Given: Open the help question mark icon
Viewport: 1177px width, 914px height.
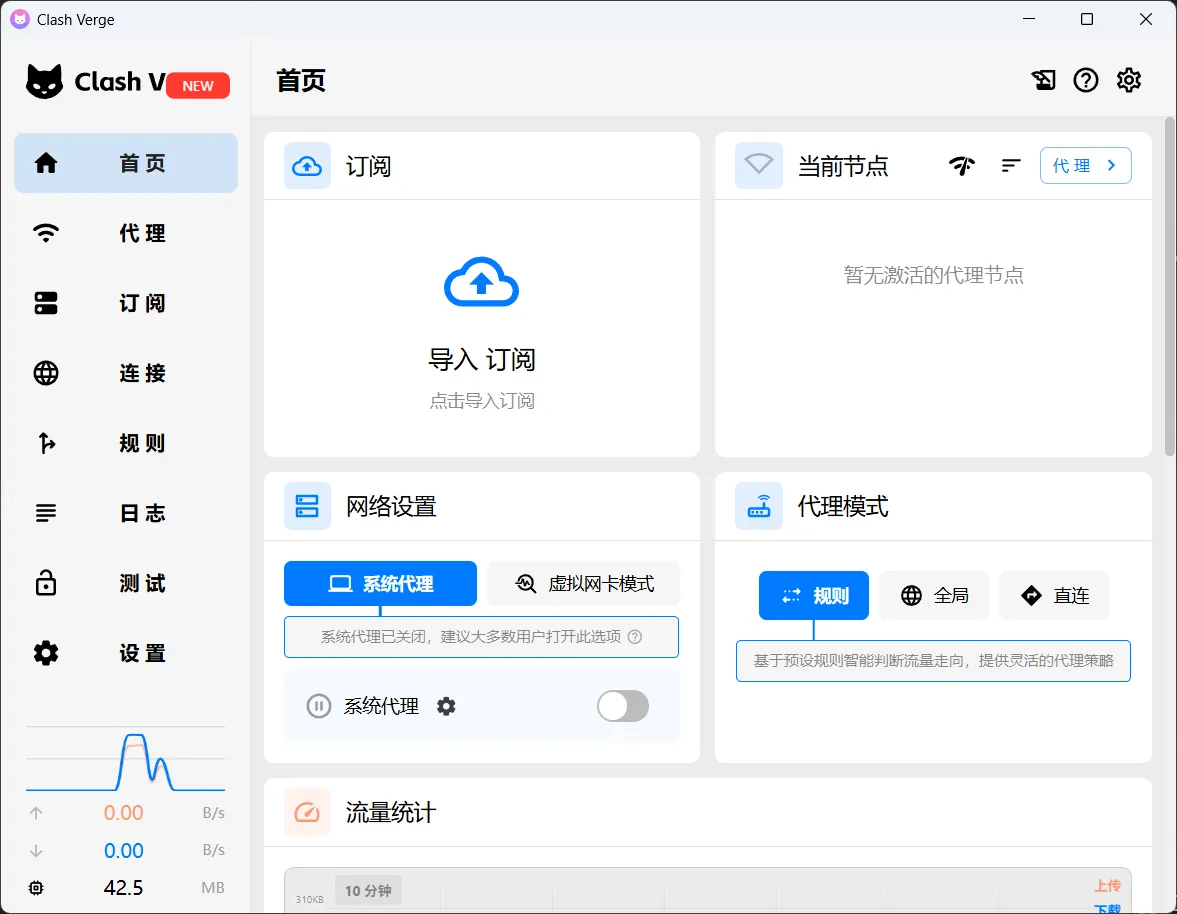Looking at the screenshot, I should pyautogui.click(x=1085, y=80).
